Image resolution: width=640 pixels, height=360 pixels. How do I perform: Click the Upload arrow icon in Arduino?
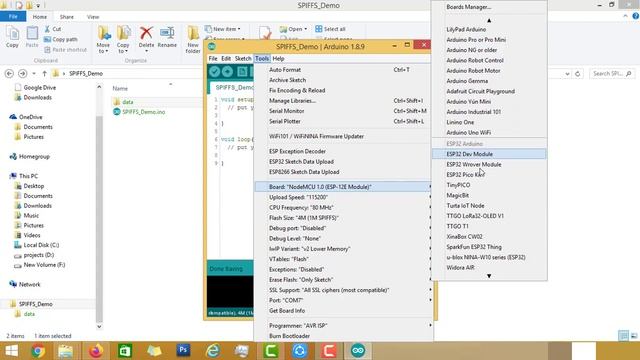[227, 72]
